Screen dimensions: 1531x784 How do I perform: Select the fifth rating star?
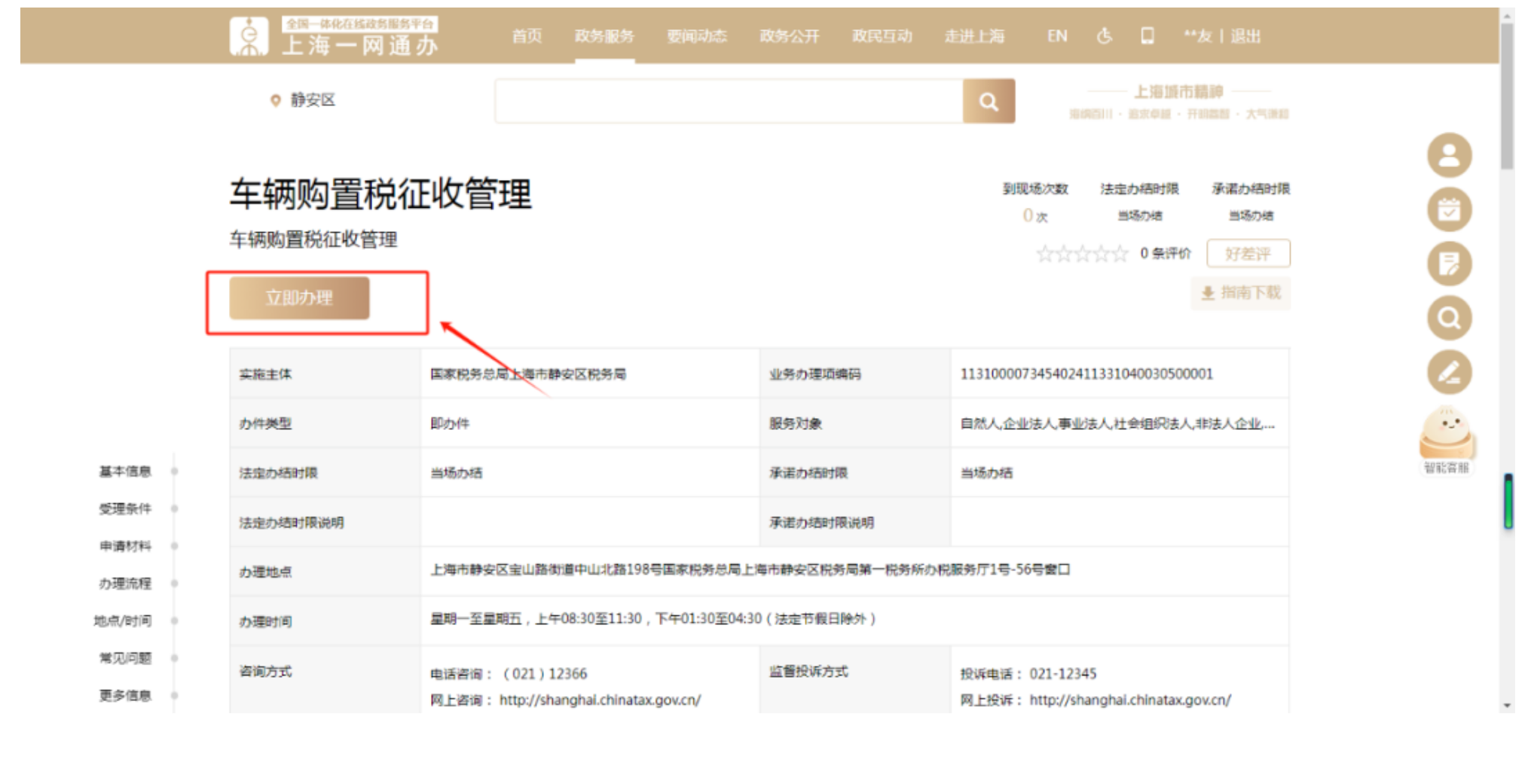(x=1120, y=255)
